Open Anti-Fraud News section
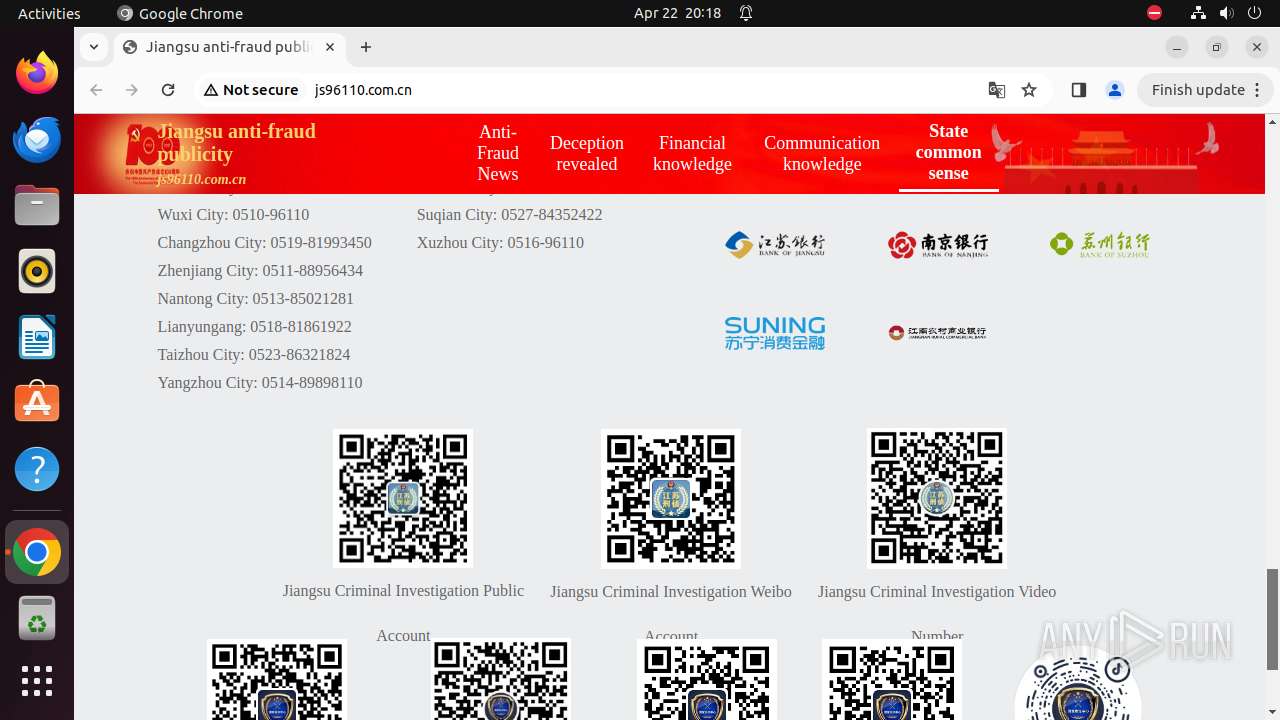Viewport: 1280px width, 720px height. point(497,153)
